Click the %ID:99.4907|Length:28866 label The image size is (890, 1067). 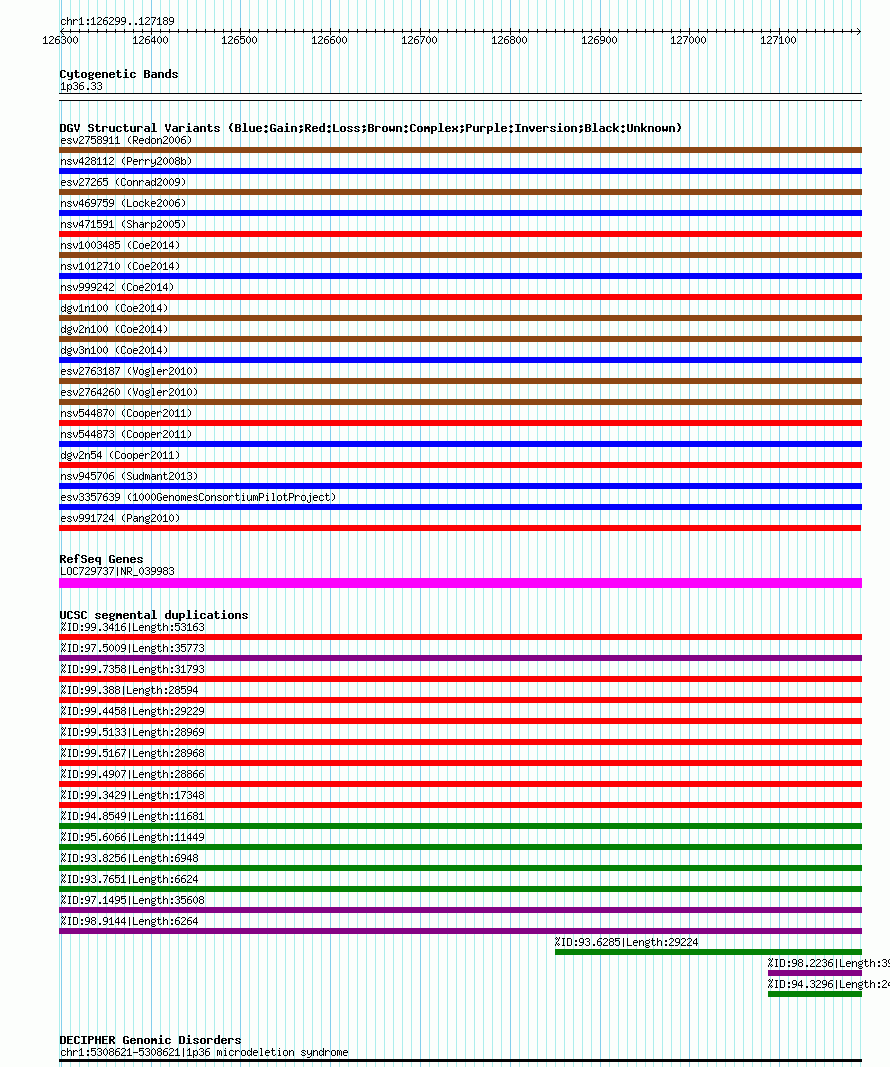coord(132,774)
